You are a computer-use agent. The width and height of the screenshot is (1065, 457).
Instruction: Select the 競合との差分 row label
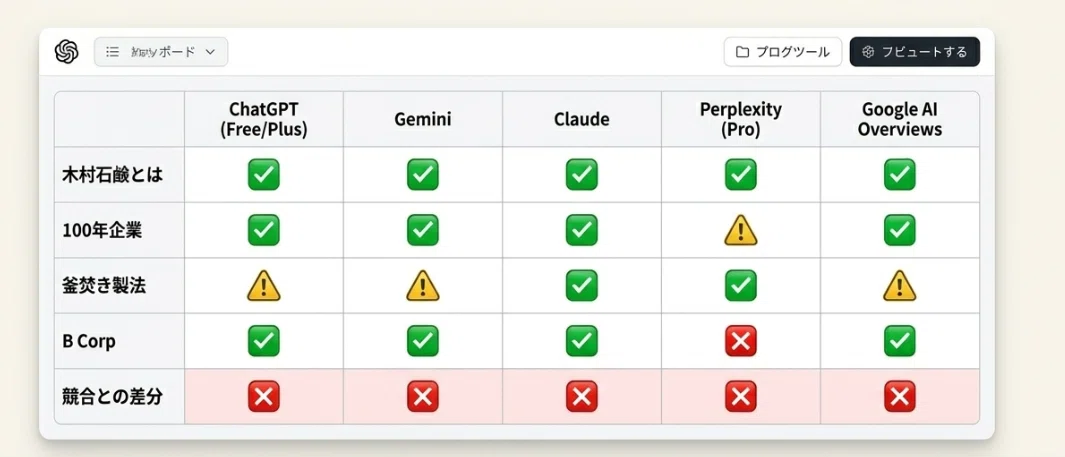click(112, 397)
